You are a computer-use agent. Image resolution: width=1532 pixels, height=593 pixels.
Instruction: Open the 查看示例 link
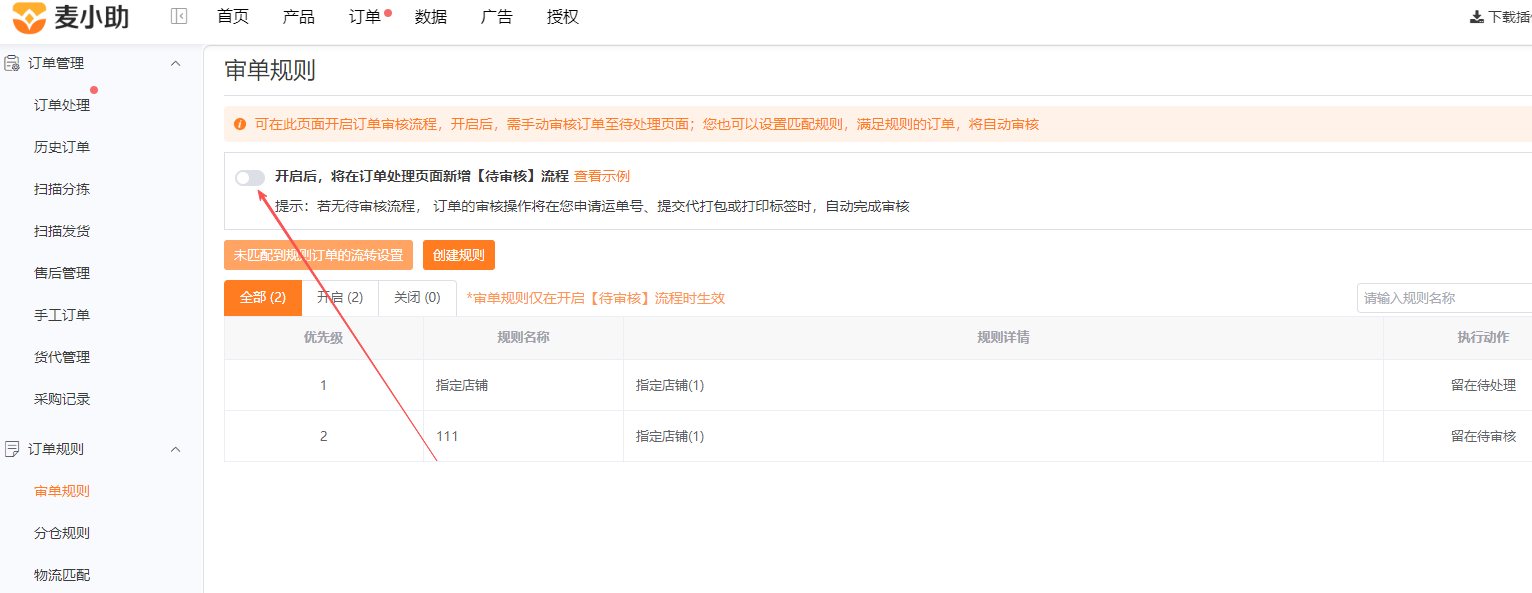coord(602,176)
